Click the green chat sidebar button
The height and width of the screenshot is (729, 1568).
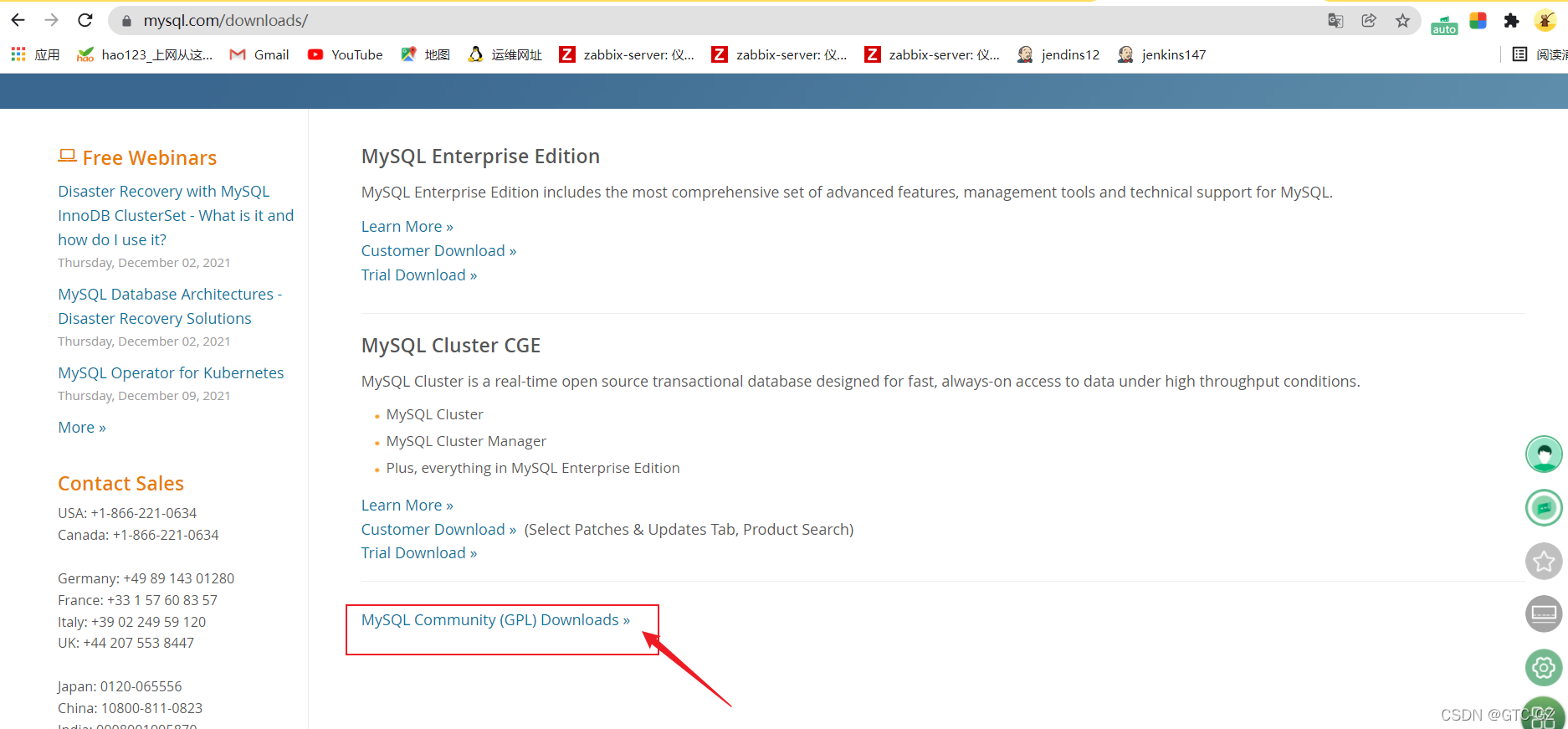pos(1544,508)
